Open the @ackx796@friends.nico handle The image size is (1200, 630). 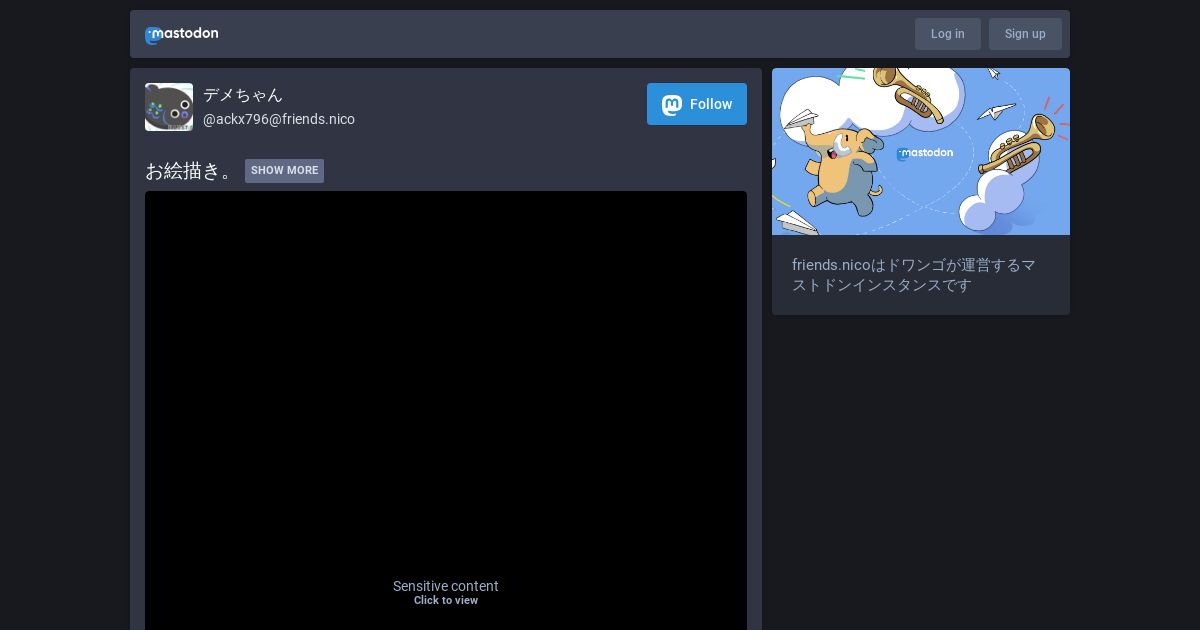click(x=279, y=119)
